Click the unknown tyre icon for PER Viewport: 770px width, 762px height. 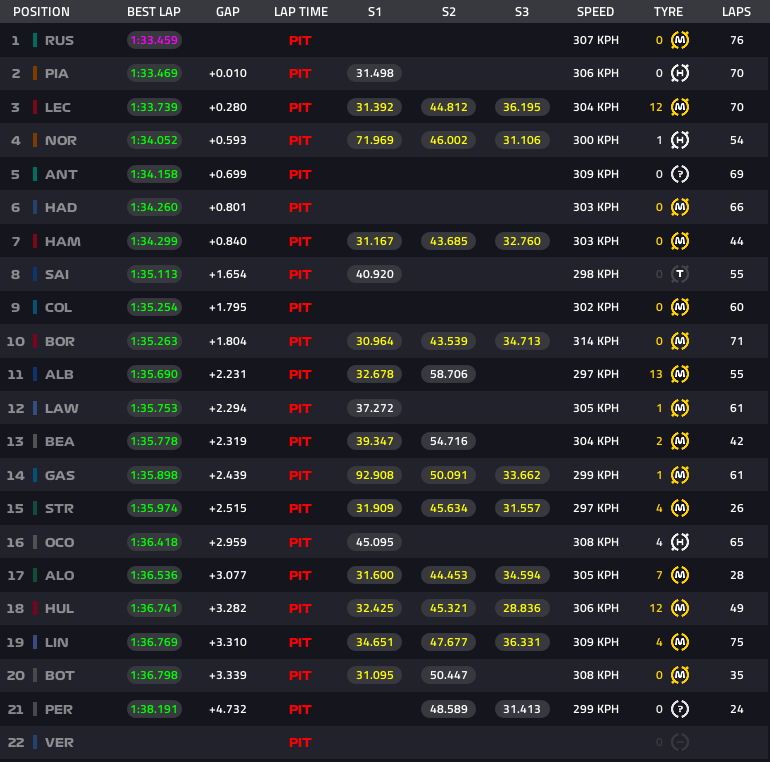680,709
